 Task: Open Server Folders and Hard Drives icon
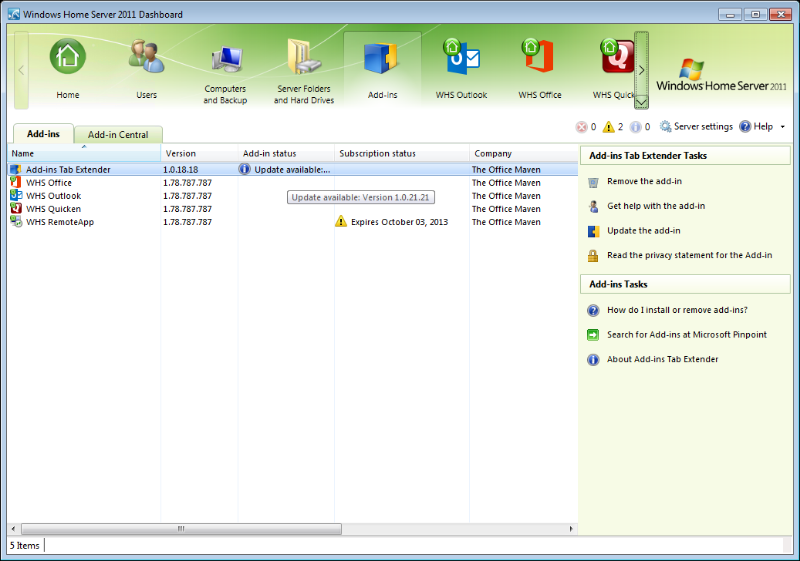click(x=304, y=57)
